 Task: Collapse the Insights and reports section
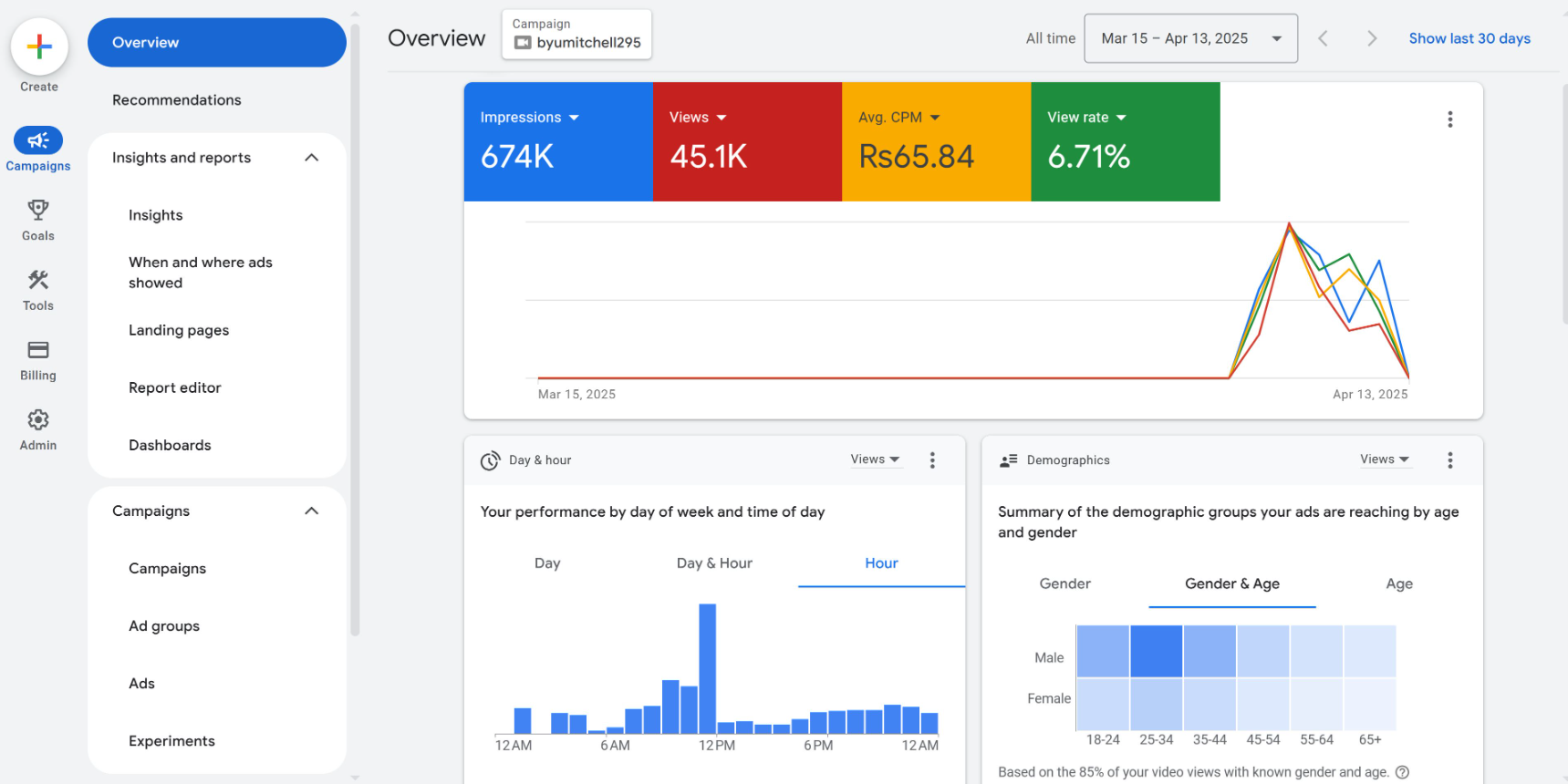[311, 158]
